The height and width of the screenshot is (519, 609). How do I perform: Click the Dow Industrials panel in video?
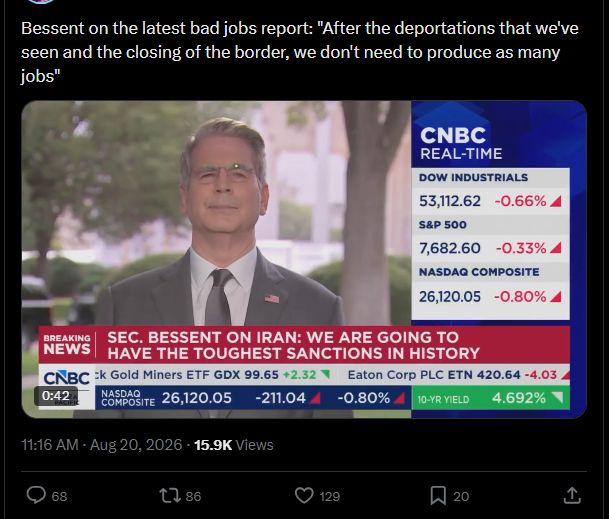click(x=491, y=192)
